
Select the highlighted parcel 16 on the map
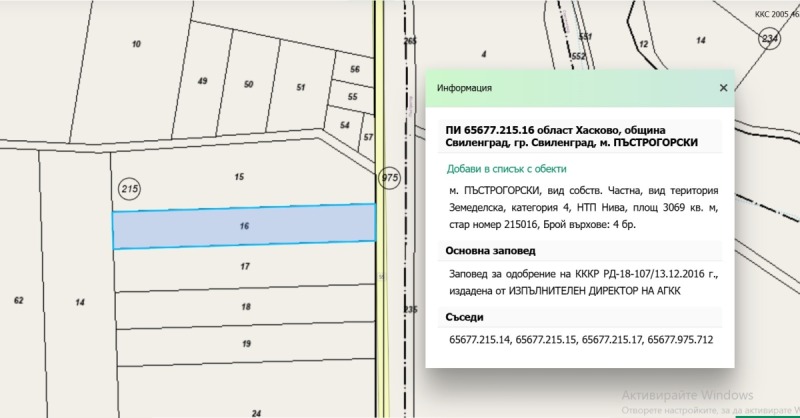click(x=244, y=227)
